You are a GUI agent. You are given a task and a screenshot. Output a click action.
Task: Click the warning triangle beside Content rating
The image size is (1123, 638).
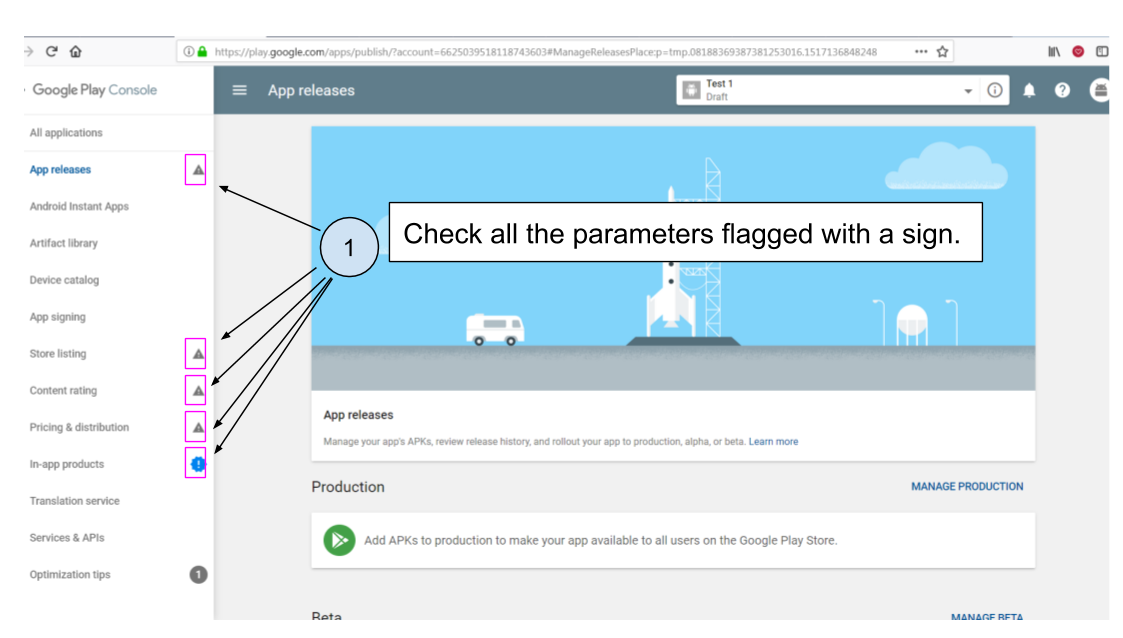(198, 391)
